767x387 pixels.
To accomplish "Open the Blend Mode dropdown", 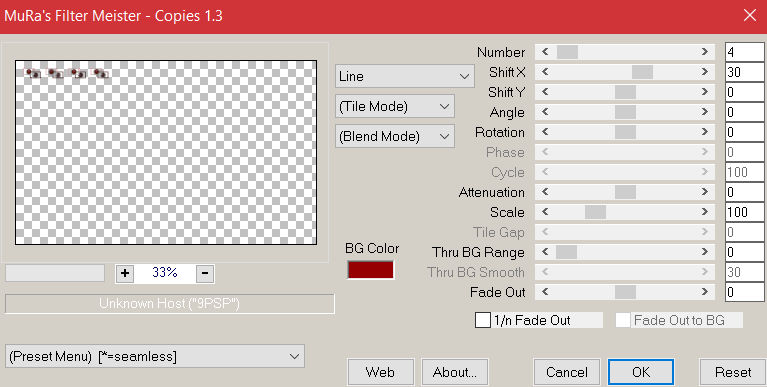I will 395,137.
